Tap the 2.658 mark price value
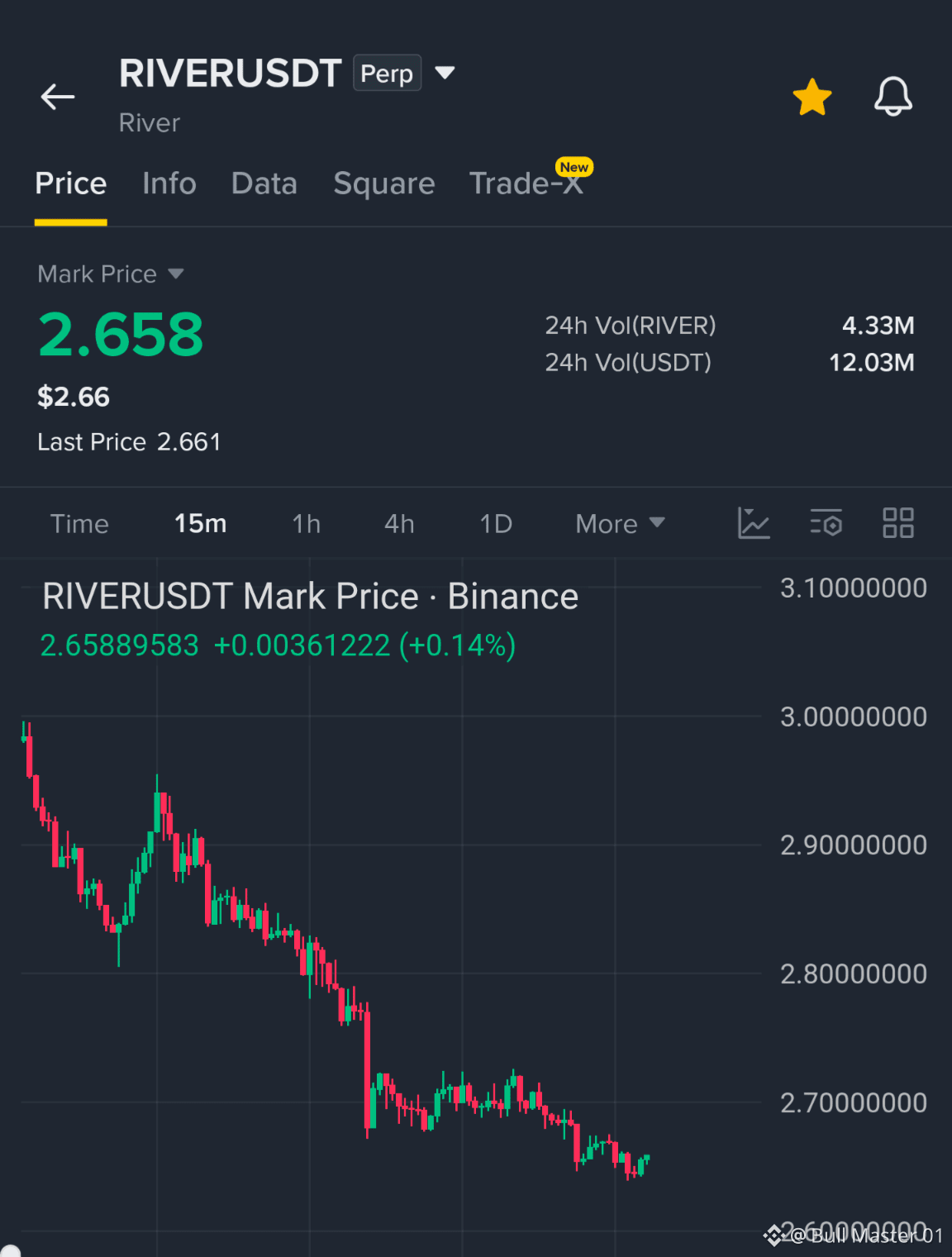Screen dimensions: 952x1257 tap(121, 335)
